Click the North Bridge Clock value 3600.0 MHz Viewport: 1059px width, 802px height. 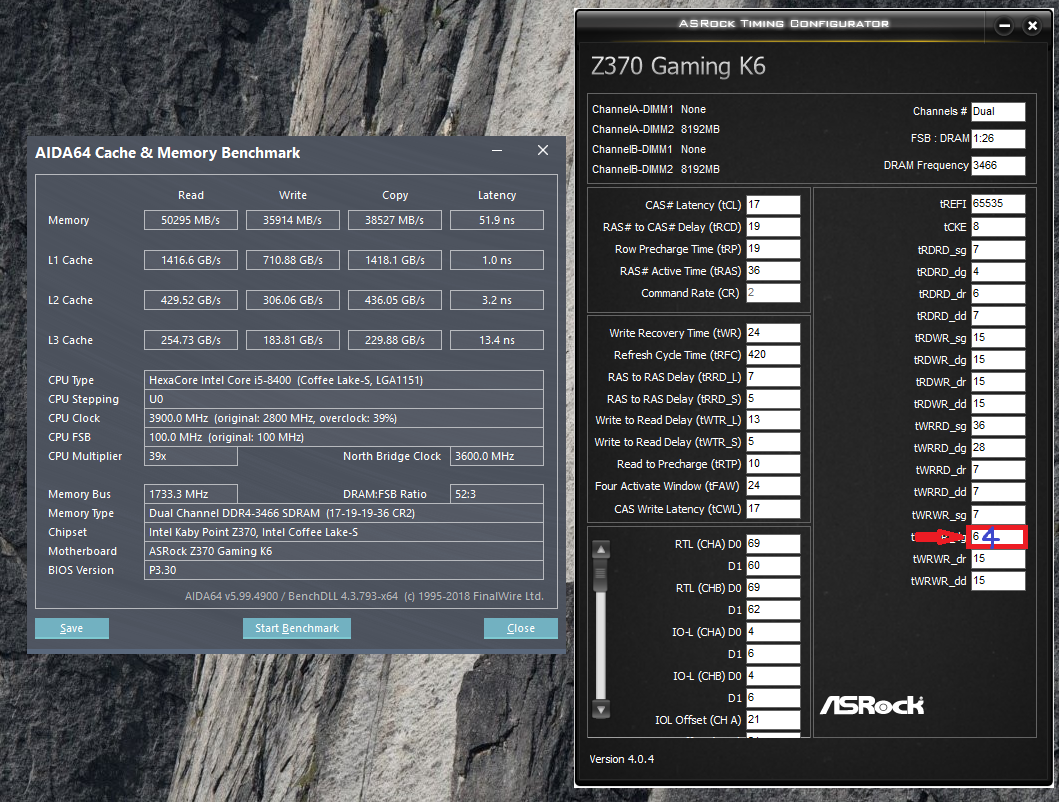pos(496,456)
